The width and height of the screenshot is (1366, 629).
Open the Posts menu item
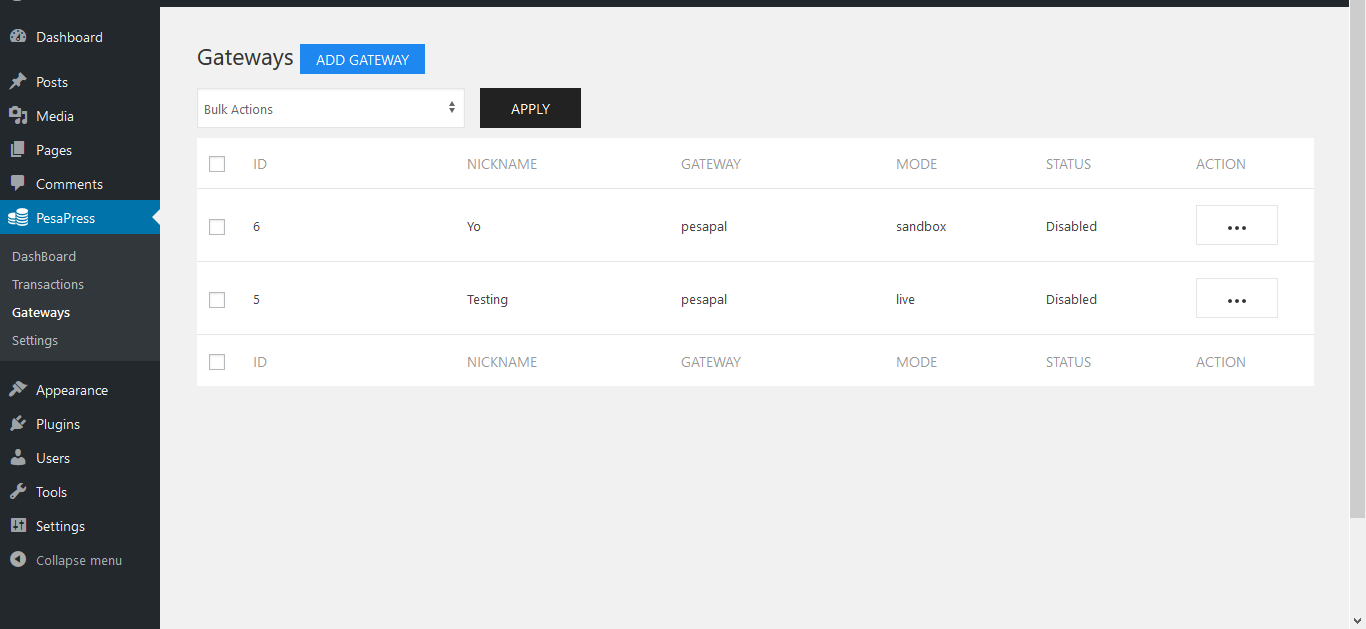80,82
